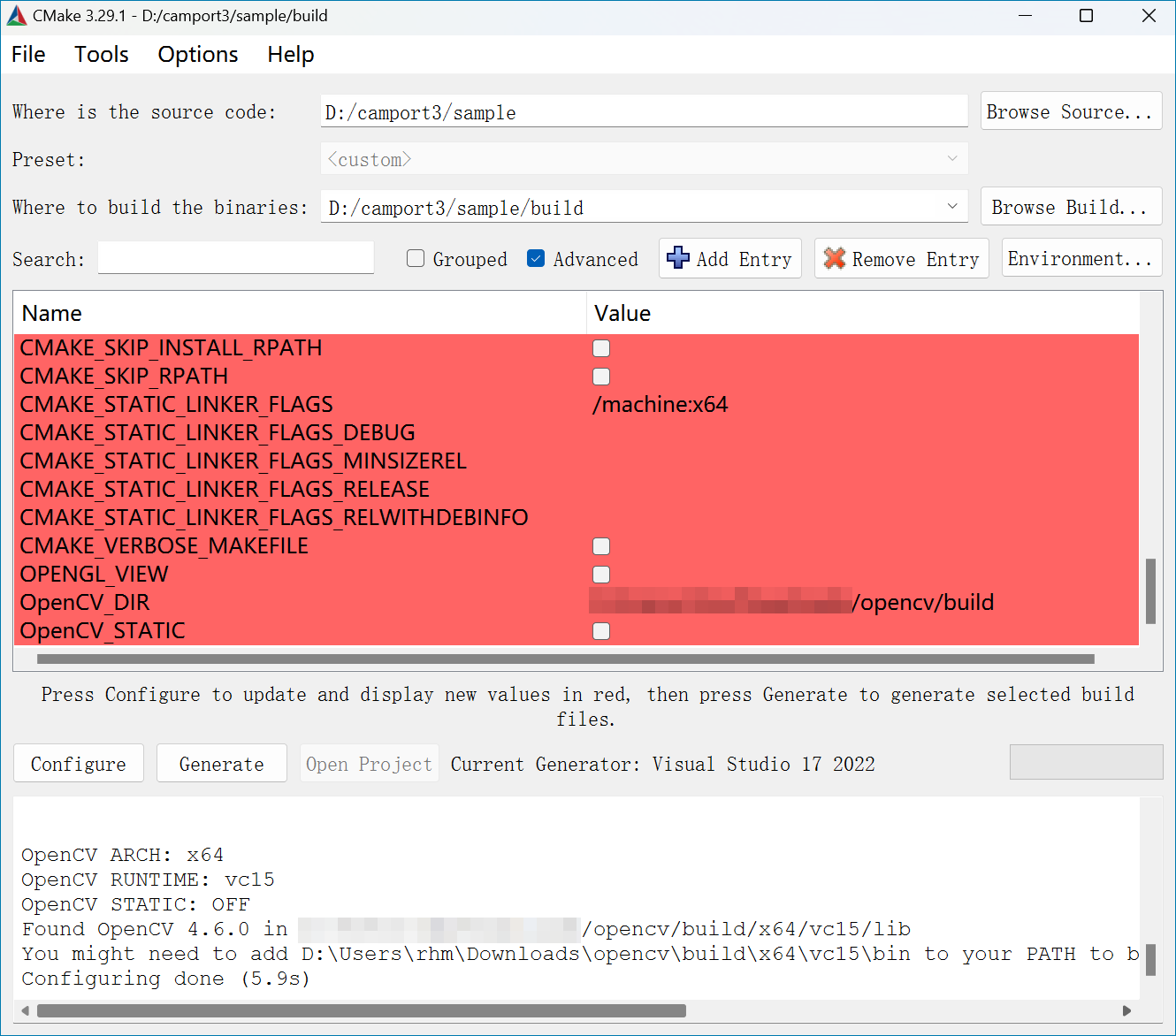The height and width of the screenshot is (1036, 1176).
Task: Click the Current Generator Visual Studio label
Action: click(x=663, y=764)
